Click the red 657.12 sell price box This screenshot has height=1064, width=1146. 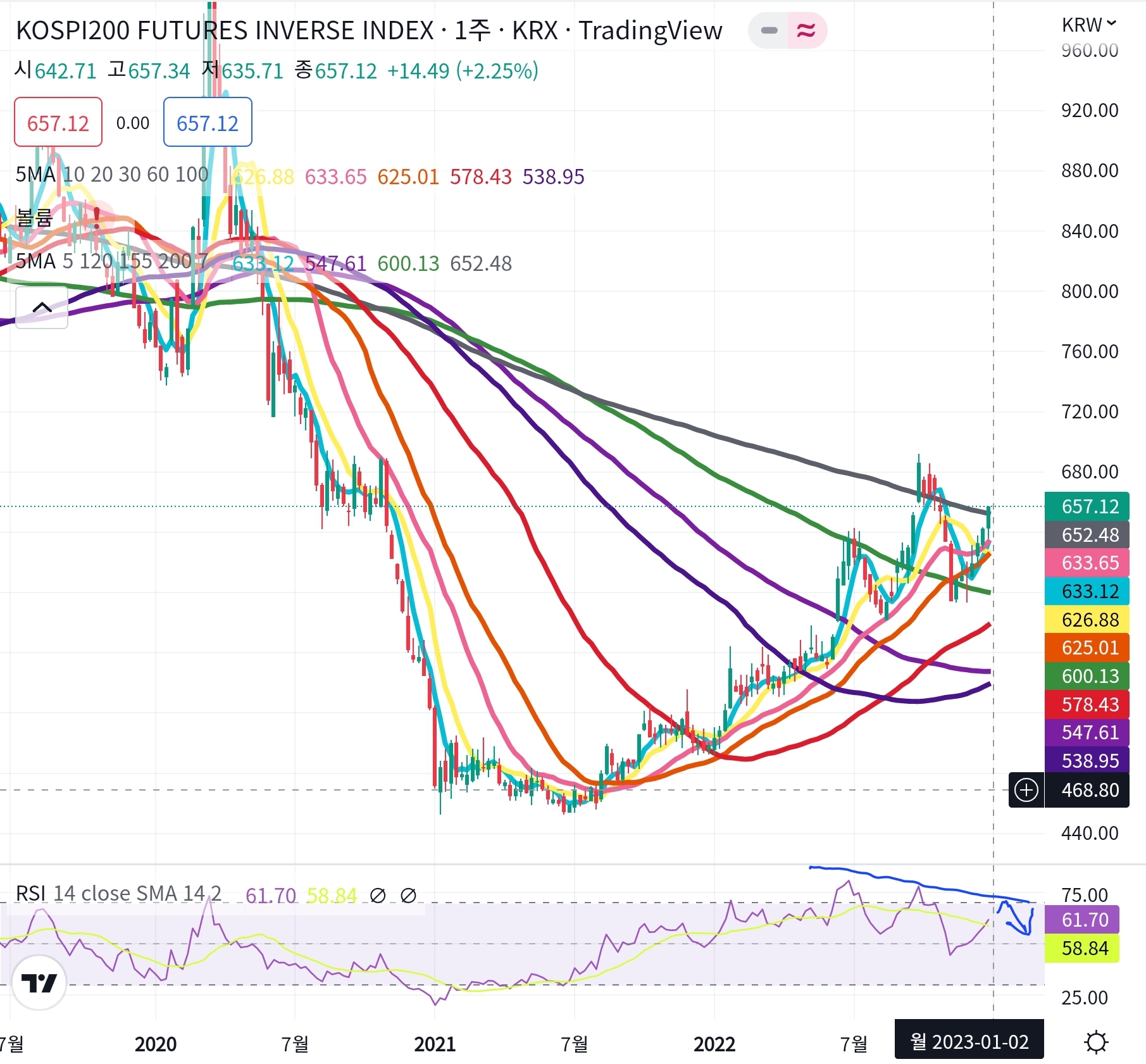click(x=58, y=122)
